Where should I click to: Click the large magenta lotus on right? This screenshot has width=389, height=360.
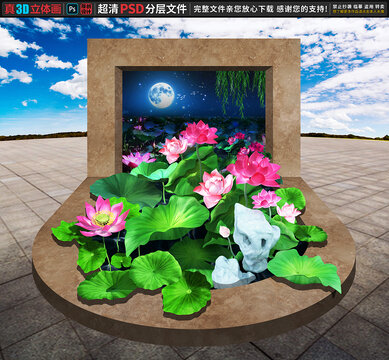coord(255,169)
